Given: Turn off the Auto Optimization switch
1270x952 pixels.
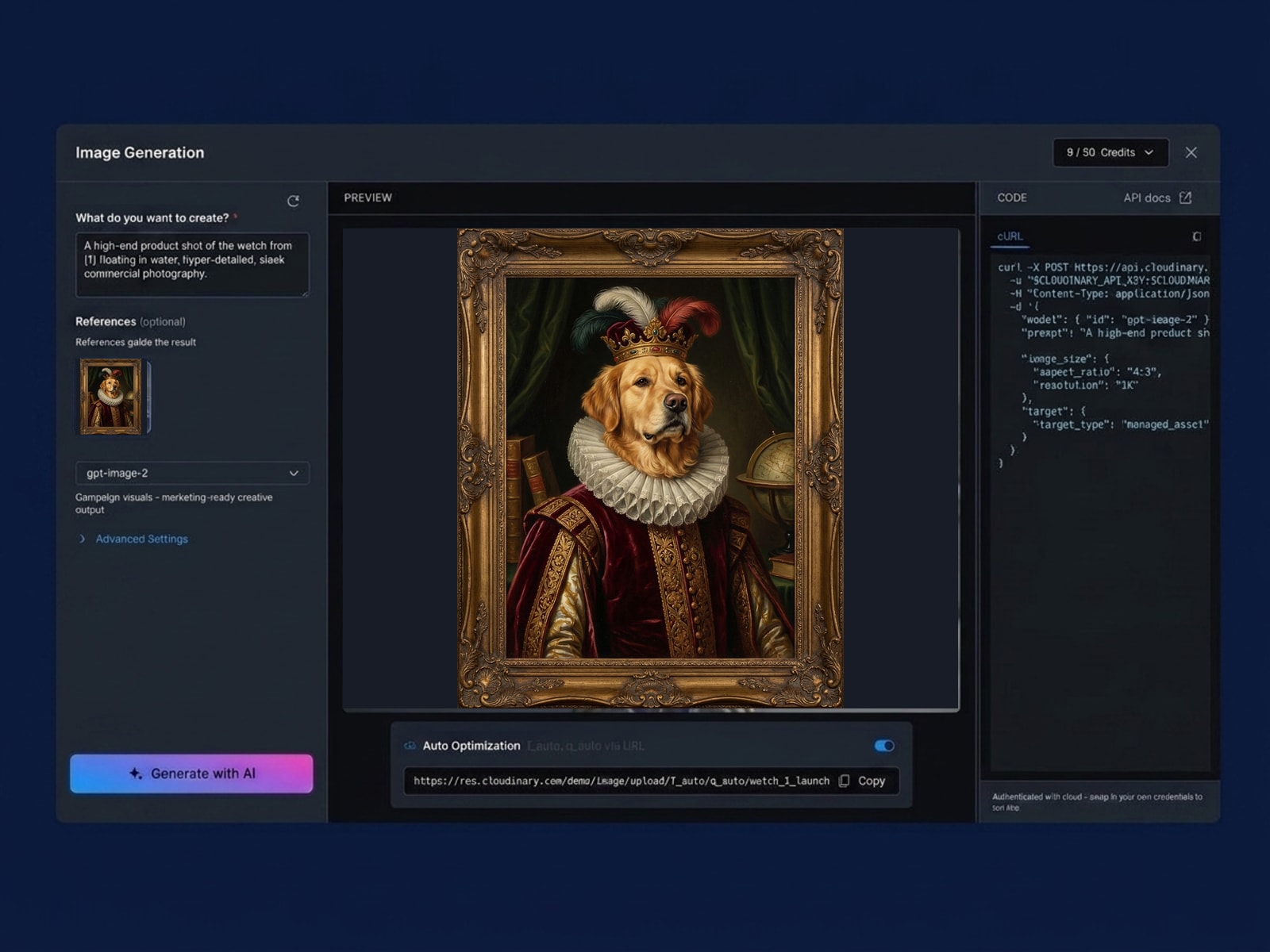Looking at the screenshot, I should click(x=884, y=746).
